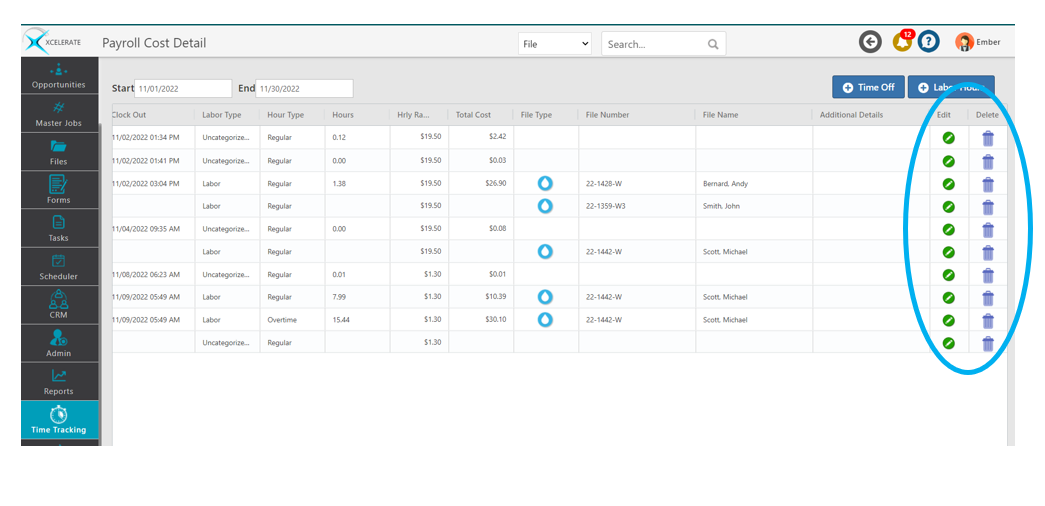Image resolution: width=1045 pixels, height=506 pixels.
Task: Edit the Overtime row entry
Action: [949, 320]
